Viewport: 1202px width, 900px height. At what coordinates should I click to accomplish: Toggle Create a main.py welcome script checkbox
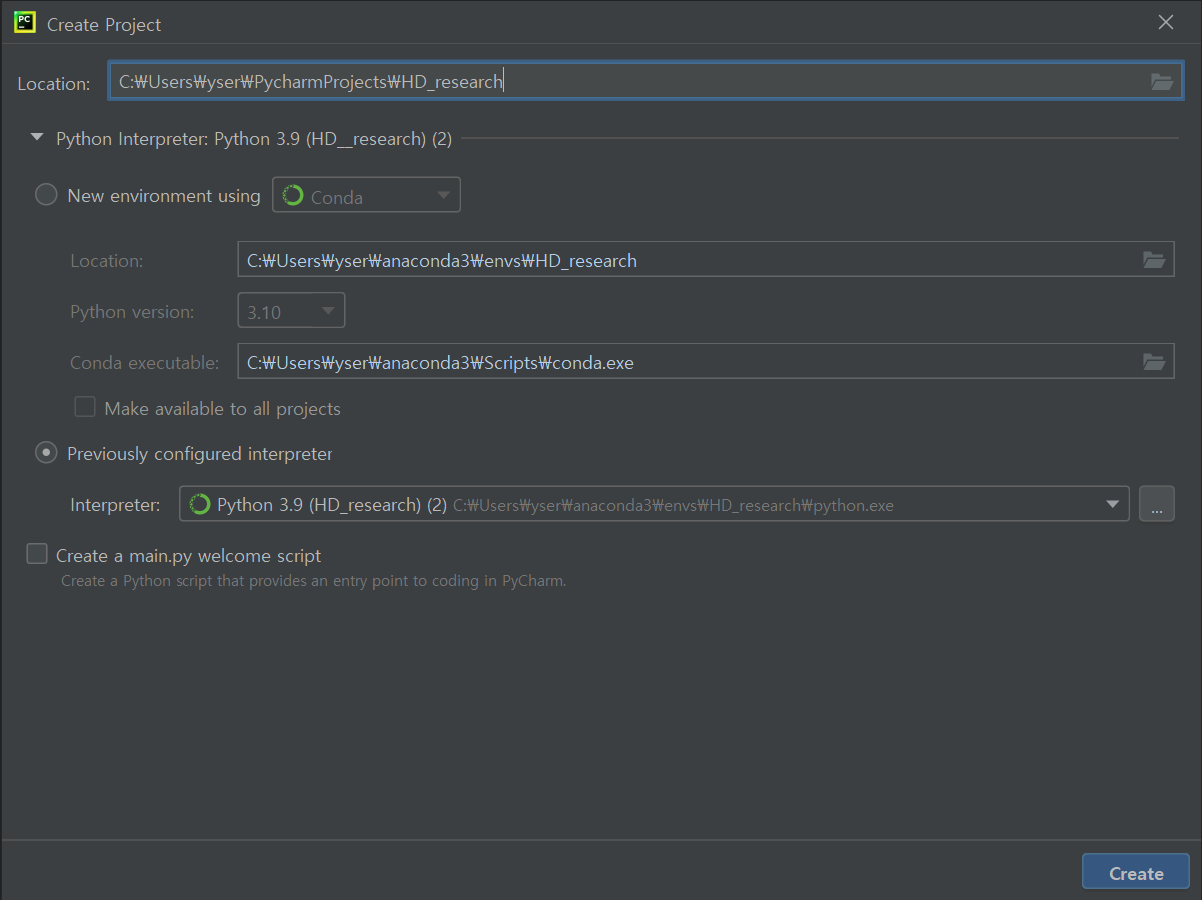coord(37,554)
